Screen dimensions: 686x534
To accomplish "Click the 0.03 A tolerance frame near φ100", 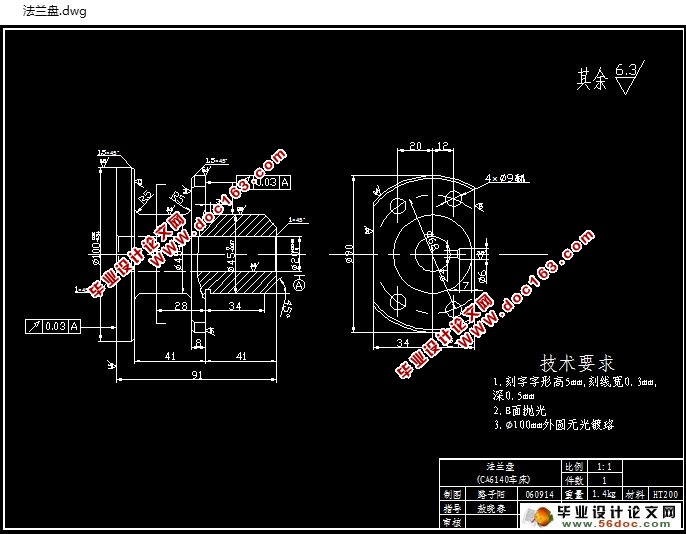I will coord(53,326).
